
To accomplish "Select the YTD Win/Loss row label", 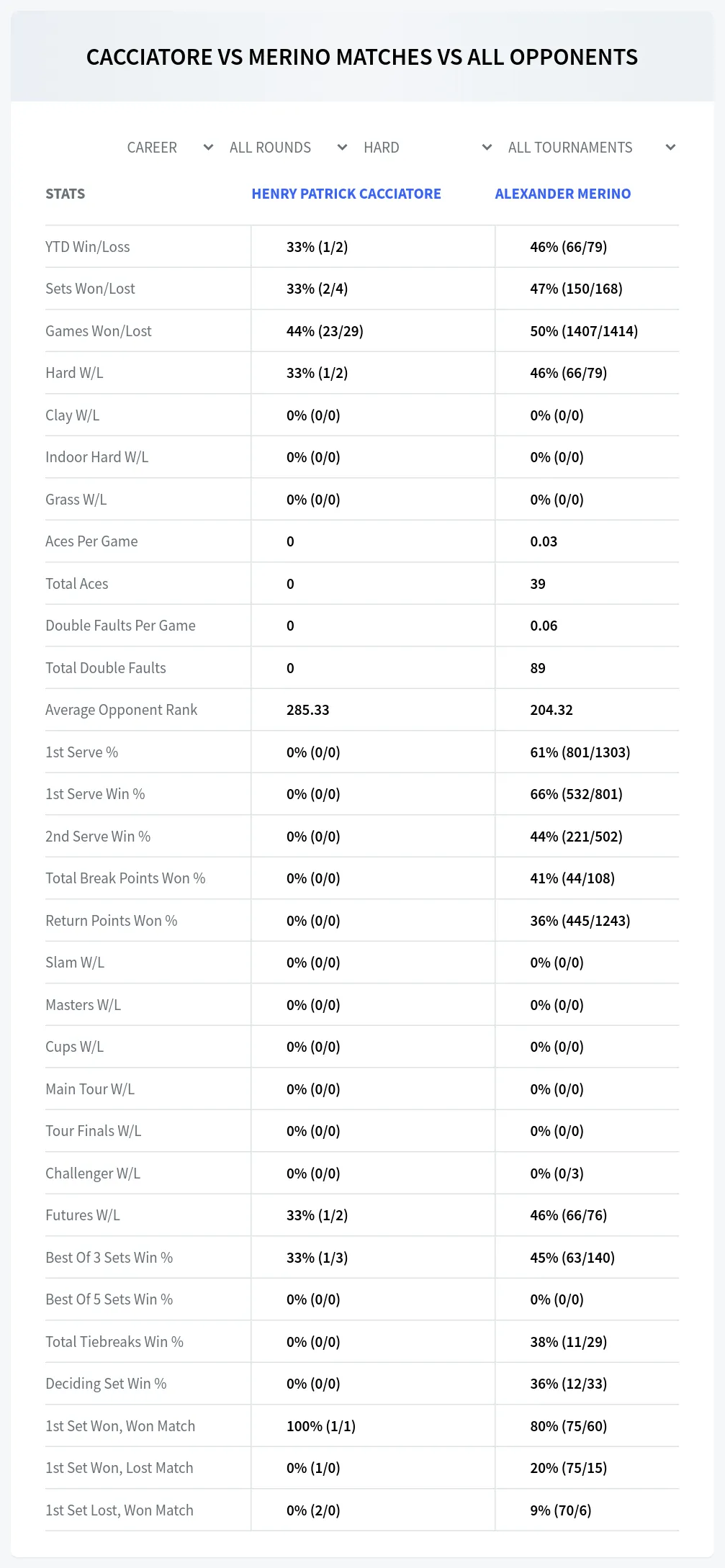I will click(x=88, y=247).
